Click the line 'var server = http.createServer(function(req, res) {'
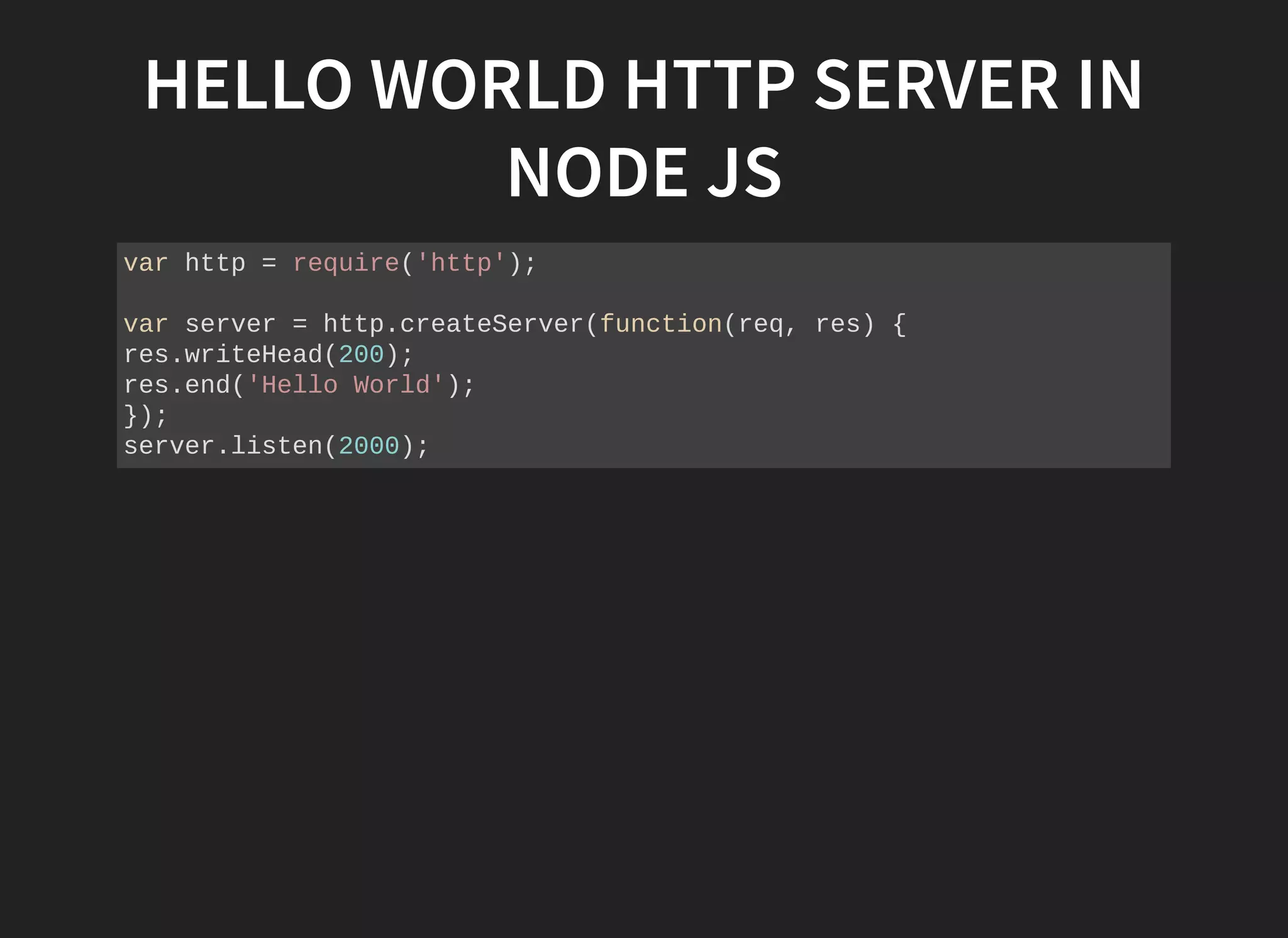 pos(514,324)
